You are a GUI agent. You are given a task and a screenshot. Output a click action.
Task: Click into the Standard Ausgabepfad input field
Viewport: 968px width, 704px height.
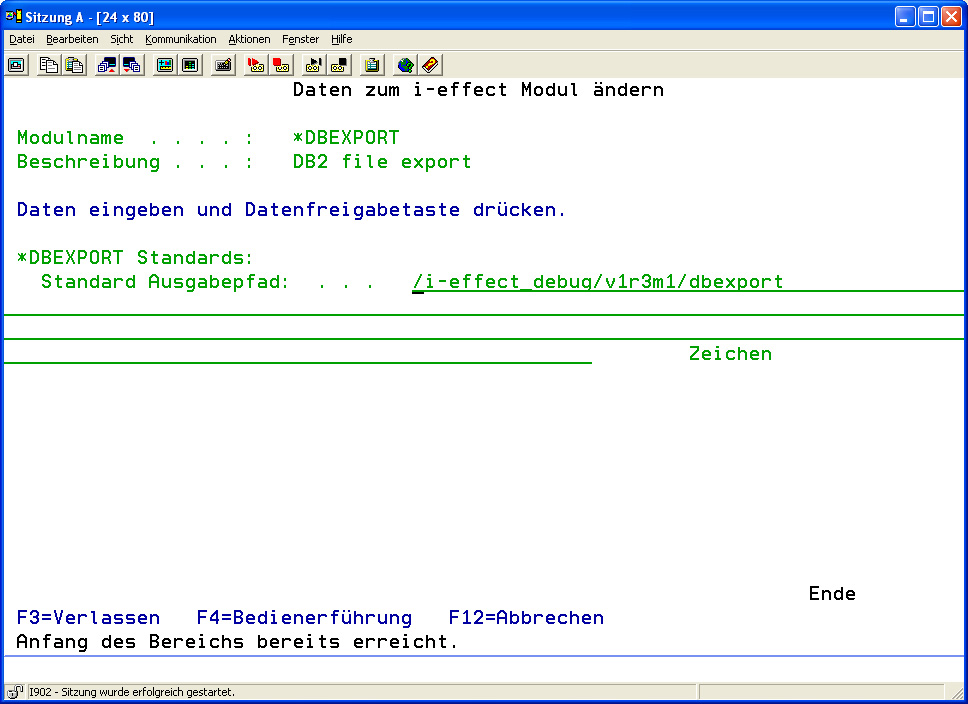[x=598, y=282]
